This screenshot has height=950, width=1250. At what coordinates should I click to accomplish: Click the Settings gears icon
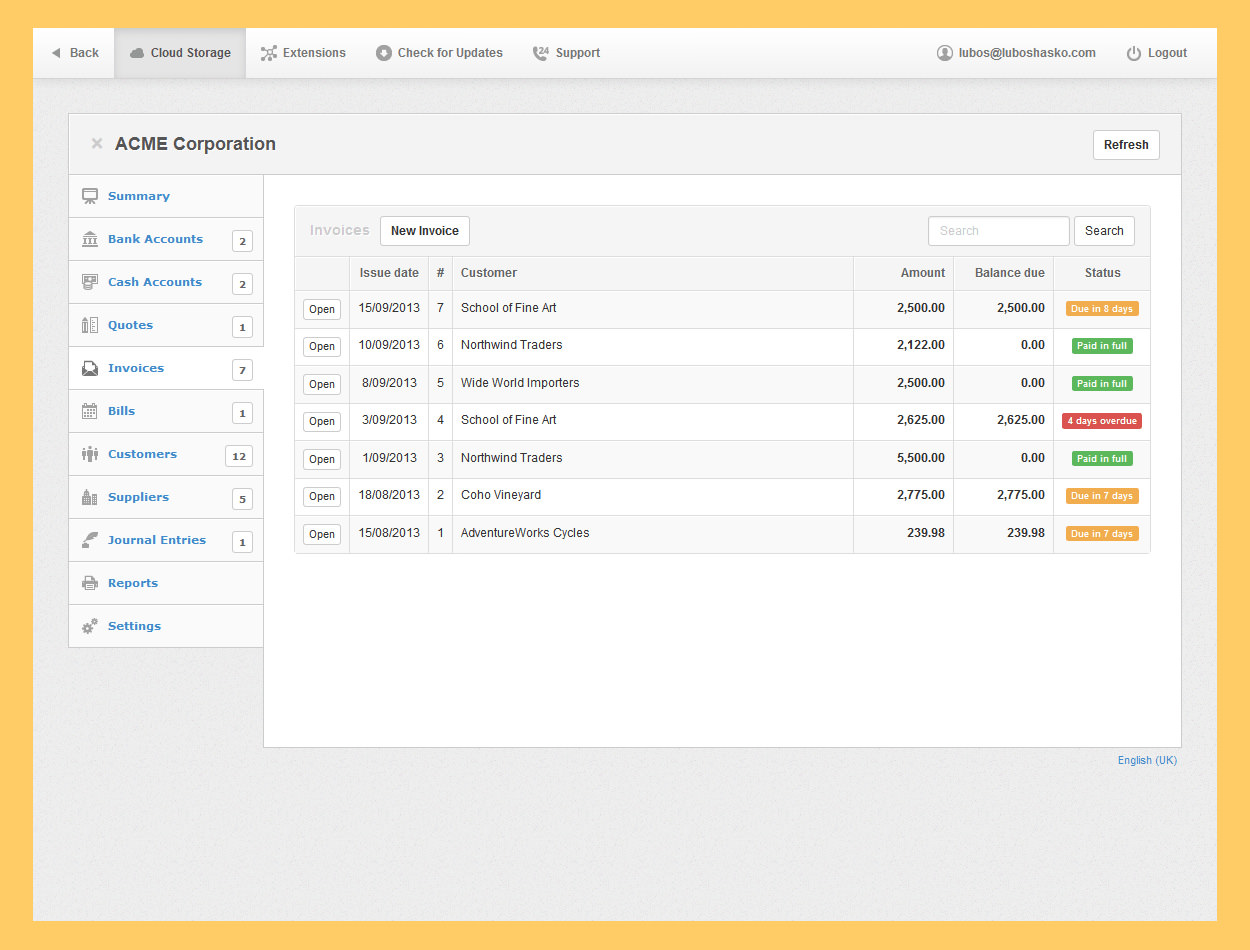90,626
